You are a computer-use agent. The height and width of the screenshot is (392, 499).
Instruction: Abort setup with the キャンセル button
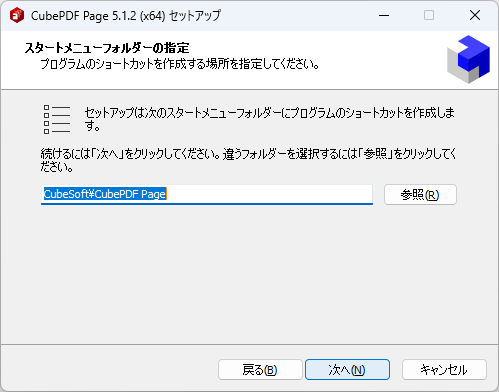[444, 370]
